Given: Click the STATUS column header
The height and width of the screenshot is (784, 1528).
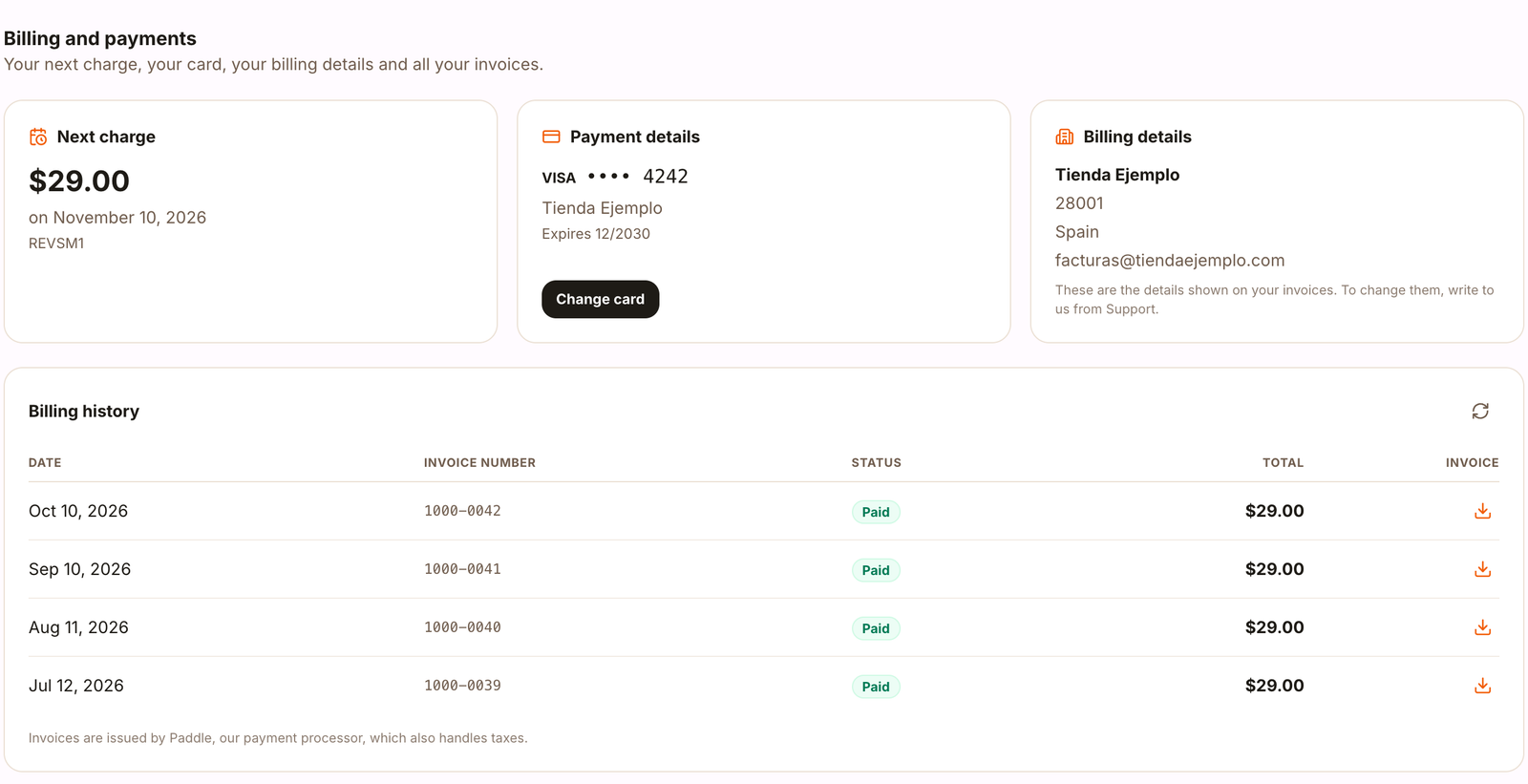Looking at the screenshot, I should click(x=876, y=462).
